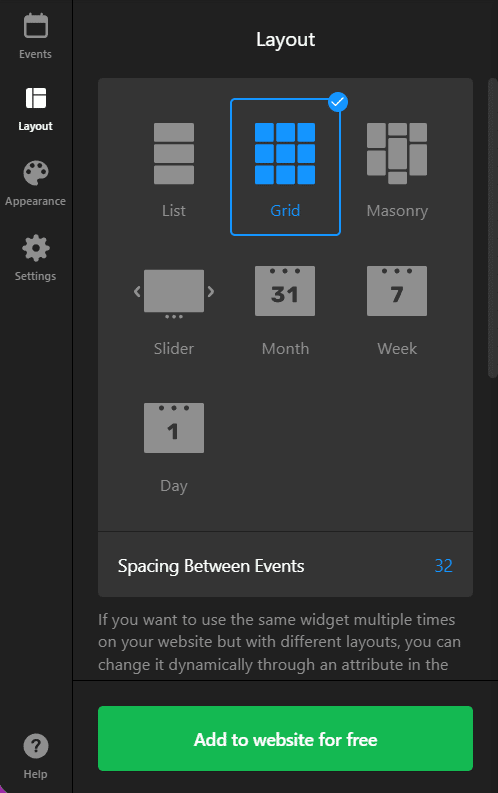Screen dimensions: 498x793
Task: Click the Layout panel heading
Action: pos(285,39)
